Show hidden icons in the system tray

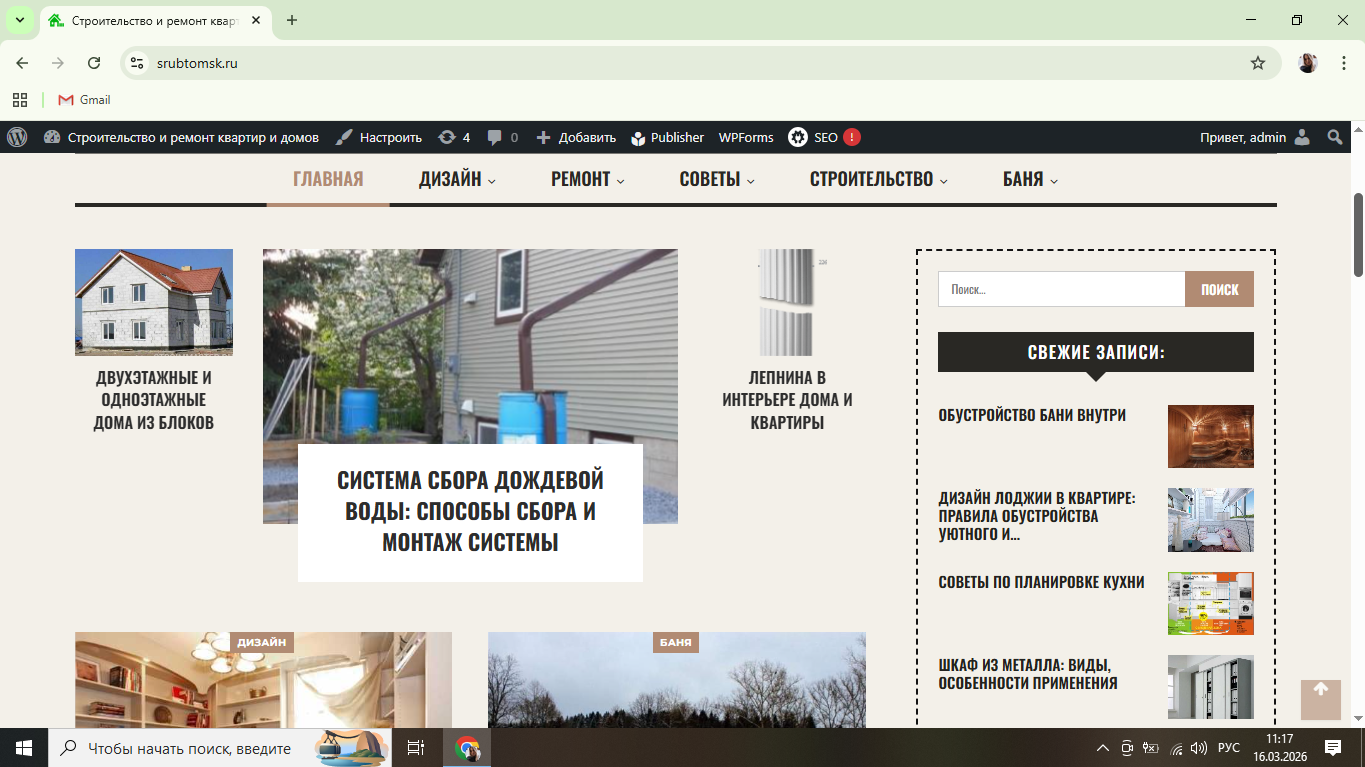pos(1103,748)
